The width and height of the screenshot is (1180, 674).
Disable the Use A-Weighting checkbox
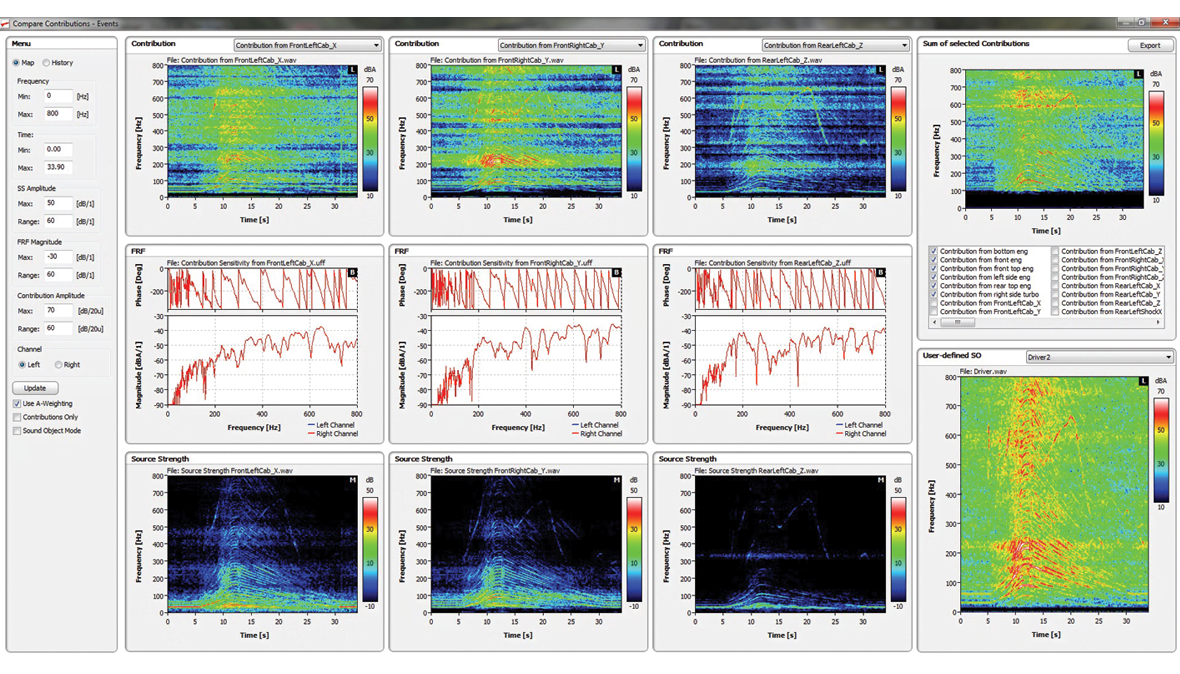[17, 403]
